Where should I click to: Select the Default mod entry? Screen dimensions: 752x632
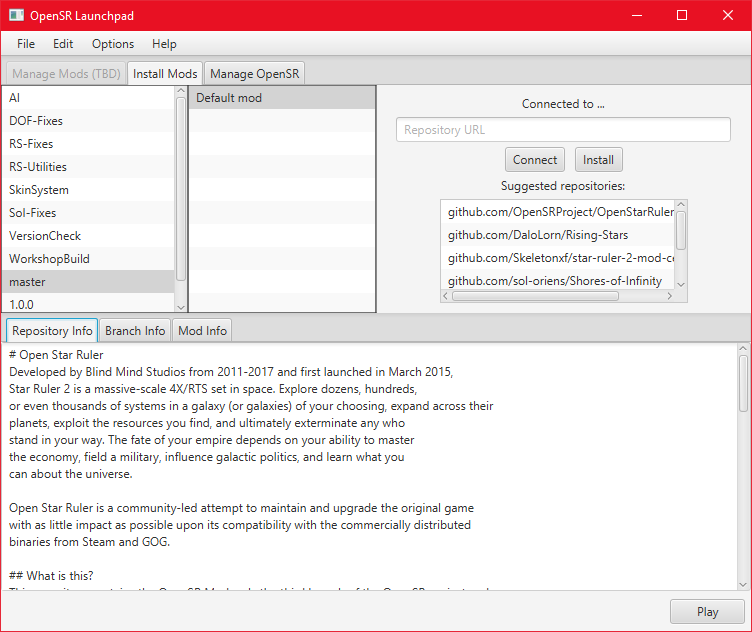pos(282,98)
